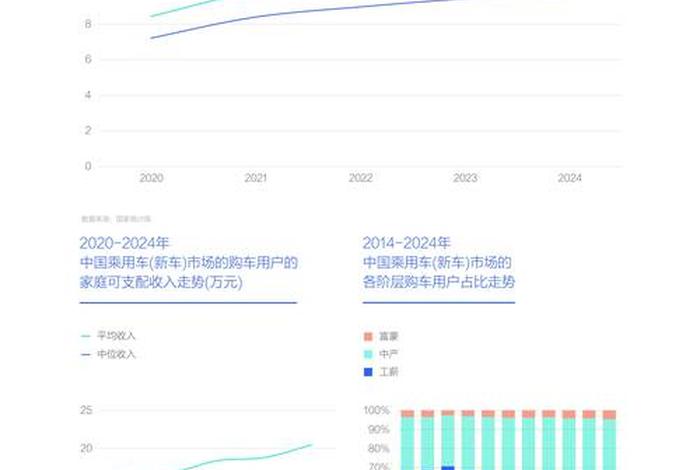
Task: Select the 平均收入 legend label
Action: pos(116,336)
